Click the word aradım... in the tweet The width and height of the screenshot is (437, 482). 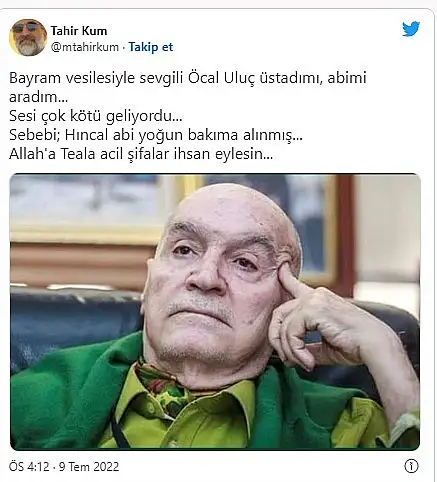[x=38, y=97]
